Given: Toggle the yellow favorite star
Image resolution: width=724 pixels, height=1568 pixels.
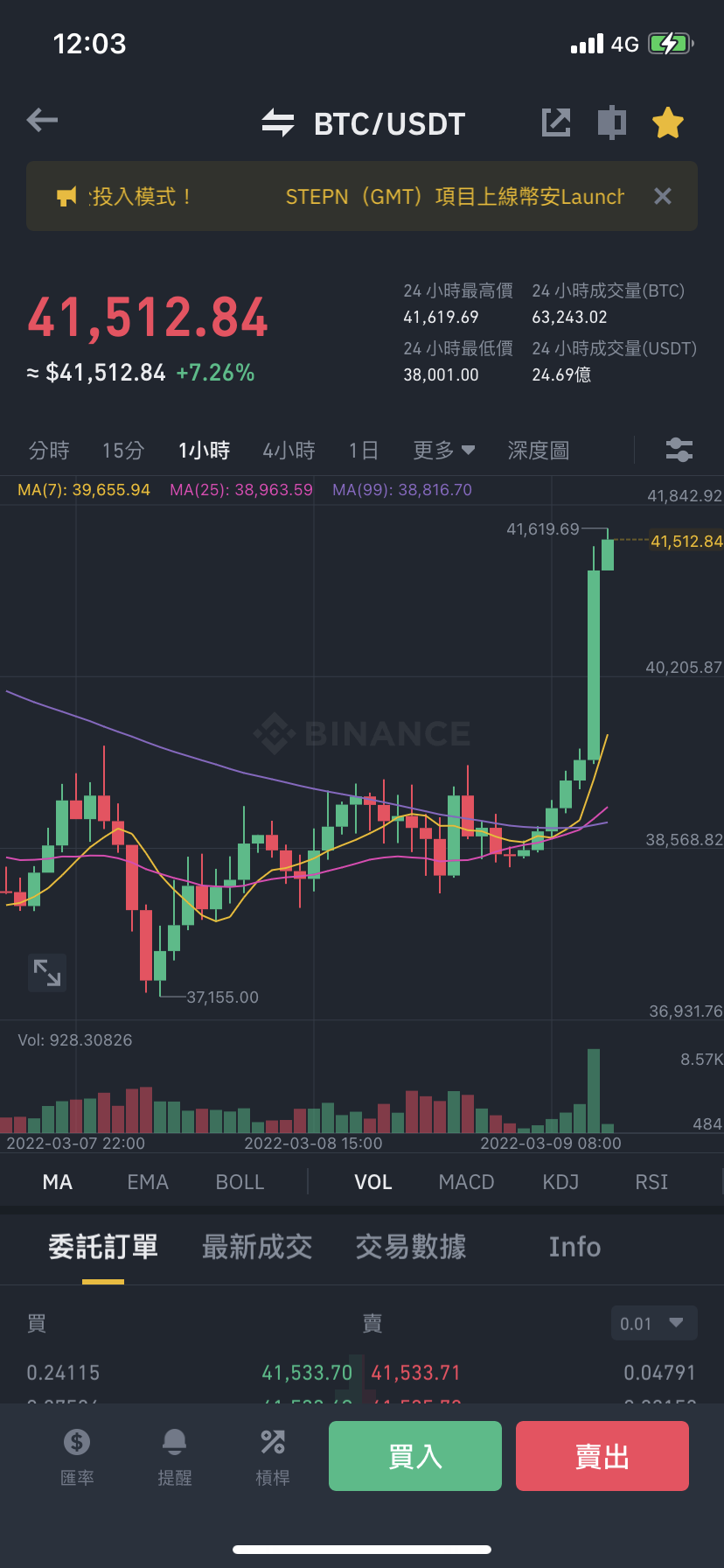Looking at the screenshot, I should click(x=668, y=122).
